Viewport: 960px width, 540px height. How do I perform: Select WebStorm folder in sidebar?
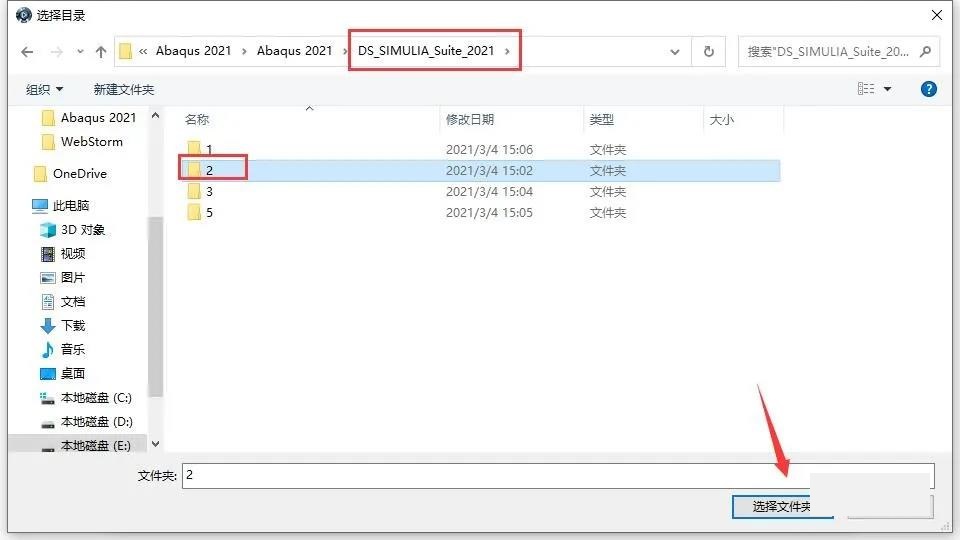[x=82, y=141]
